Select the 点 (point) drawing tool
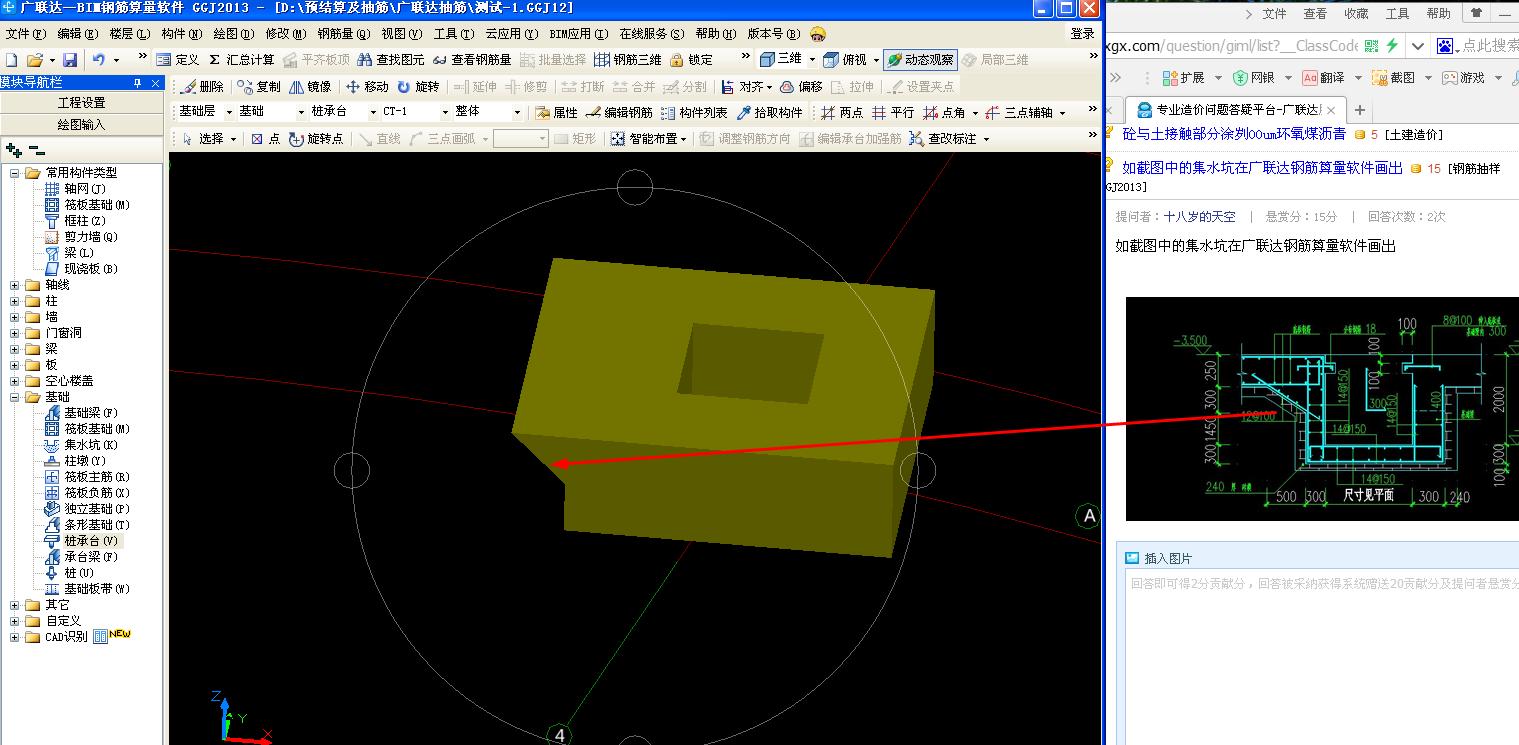This screenshot has width=1519, height=745. tap(265, 139)
